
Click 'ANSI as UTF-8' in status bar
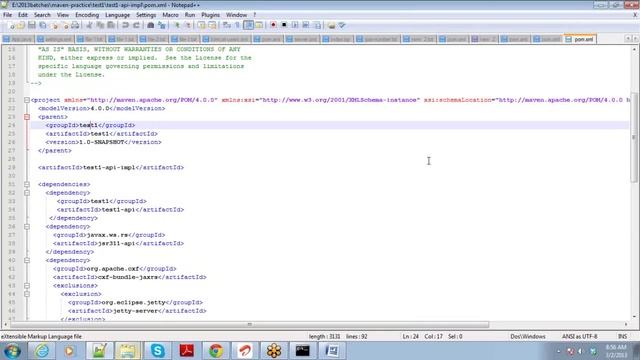tap(579, 336)
